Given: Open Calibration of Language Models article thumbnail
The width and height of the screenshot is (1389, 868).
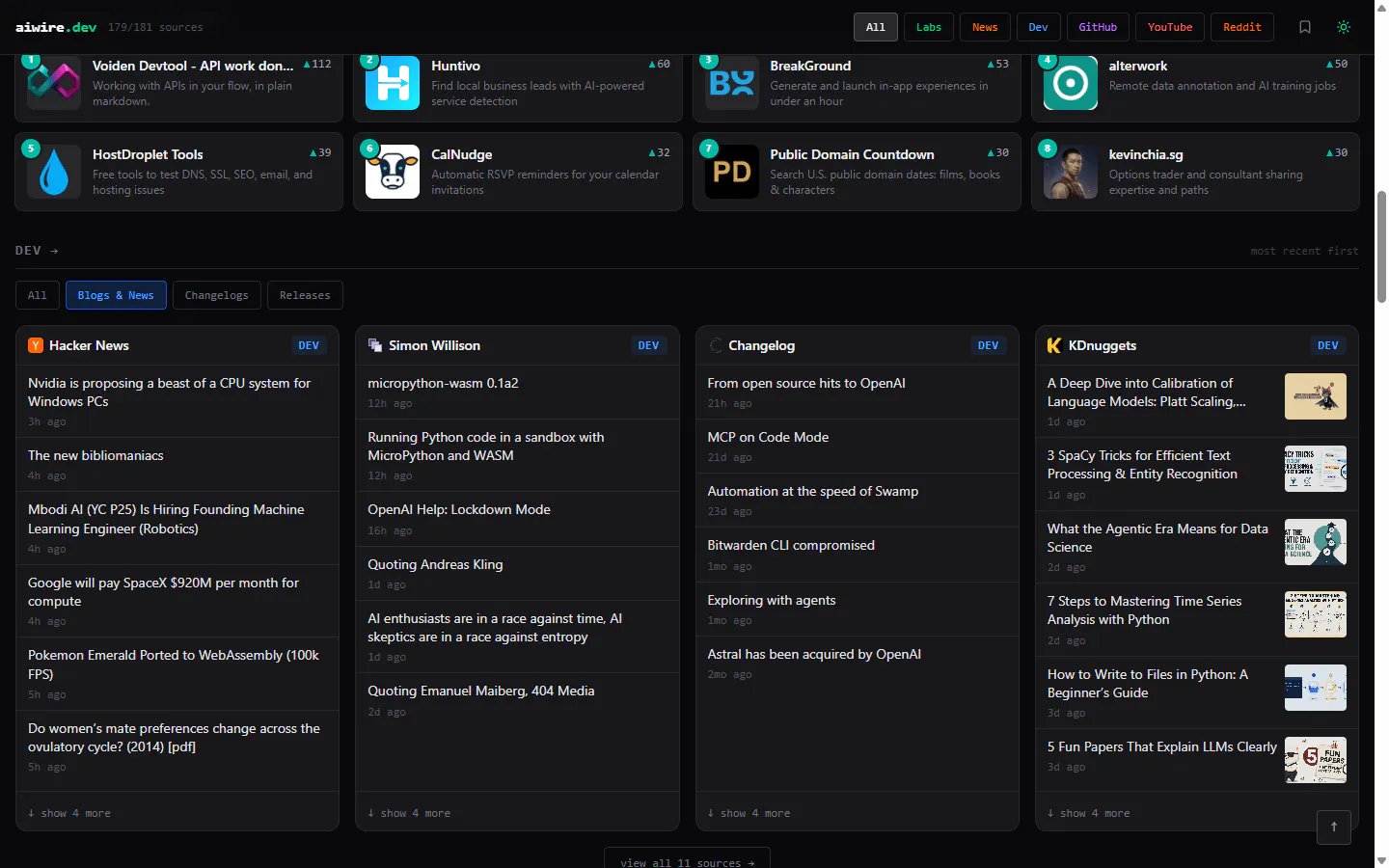Looking at the screenshot, I should pos(1316,396).
